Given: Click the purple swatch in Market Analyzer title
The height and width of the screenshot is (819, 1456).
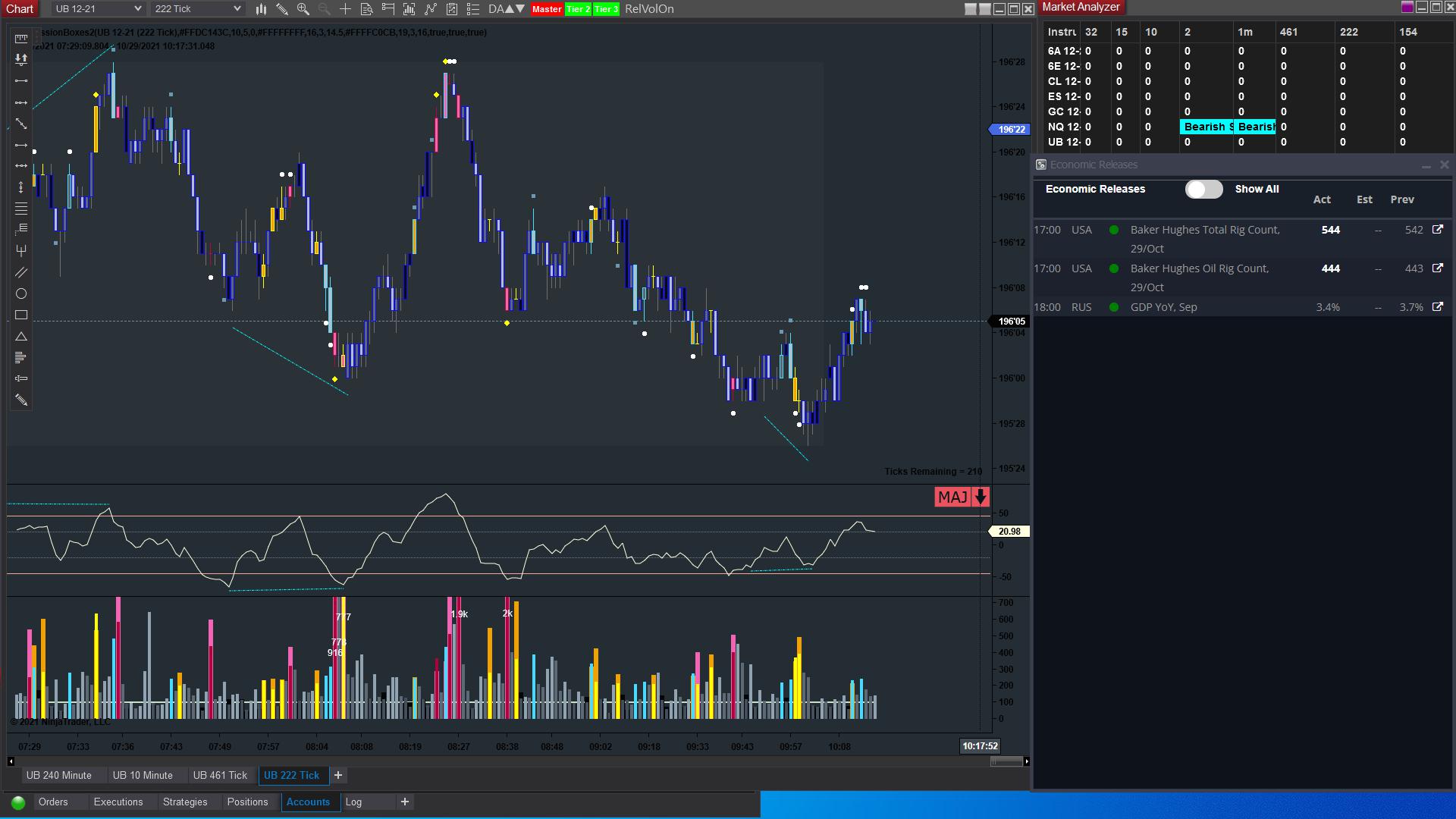Looking at the screenshot, I should pyautogui.click(x=1407, y=8).
